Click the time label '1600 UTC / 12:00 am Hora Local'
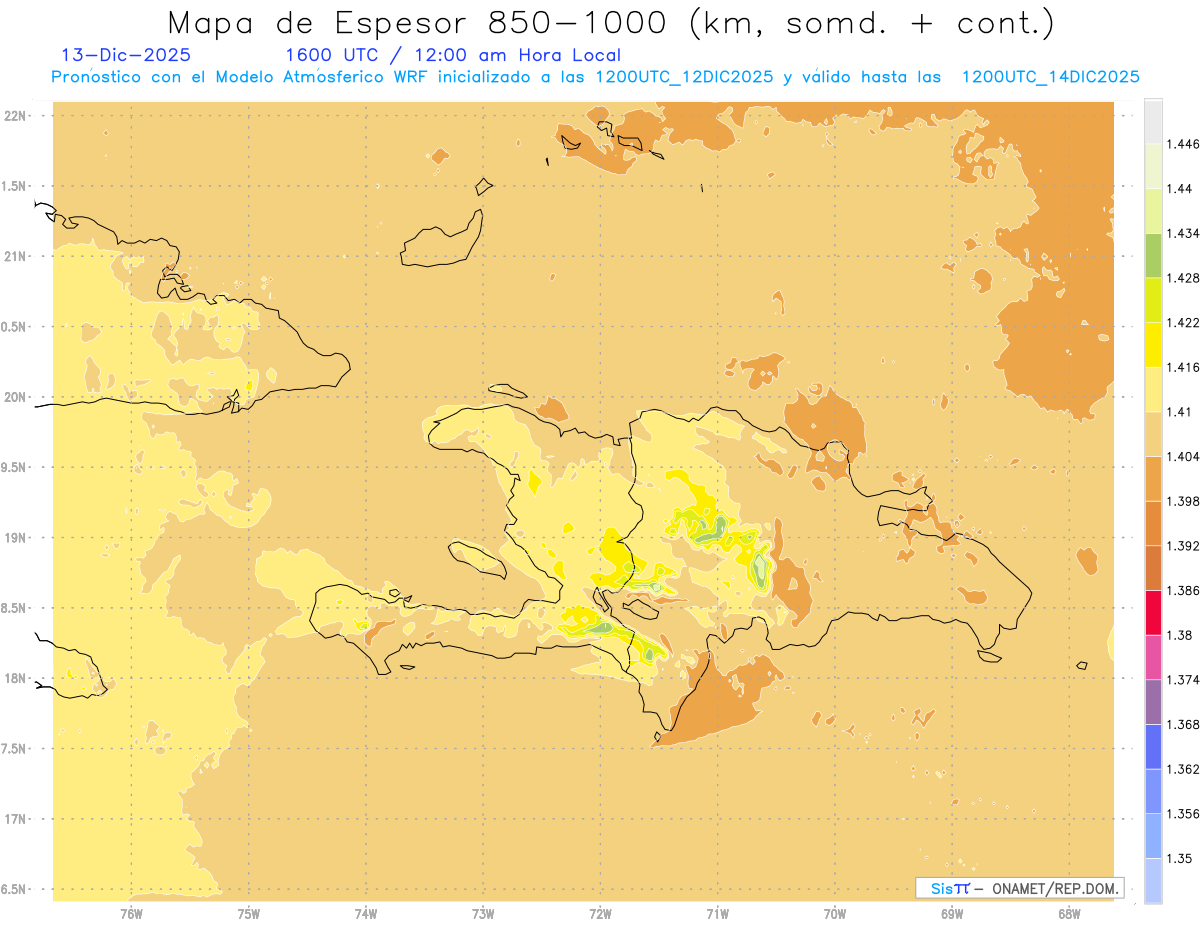1200x927 pixels. click(x=453, y=55)
